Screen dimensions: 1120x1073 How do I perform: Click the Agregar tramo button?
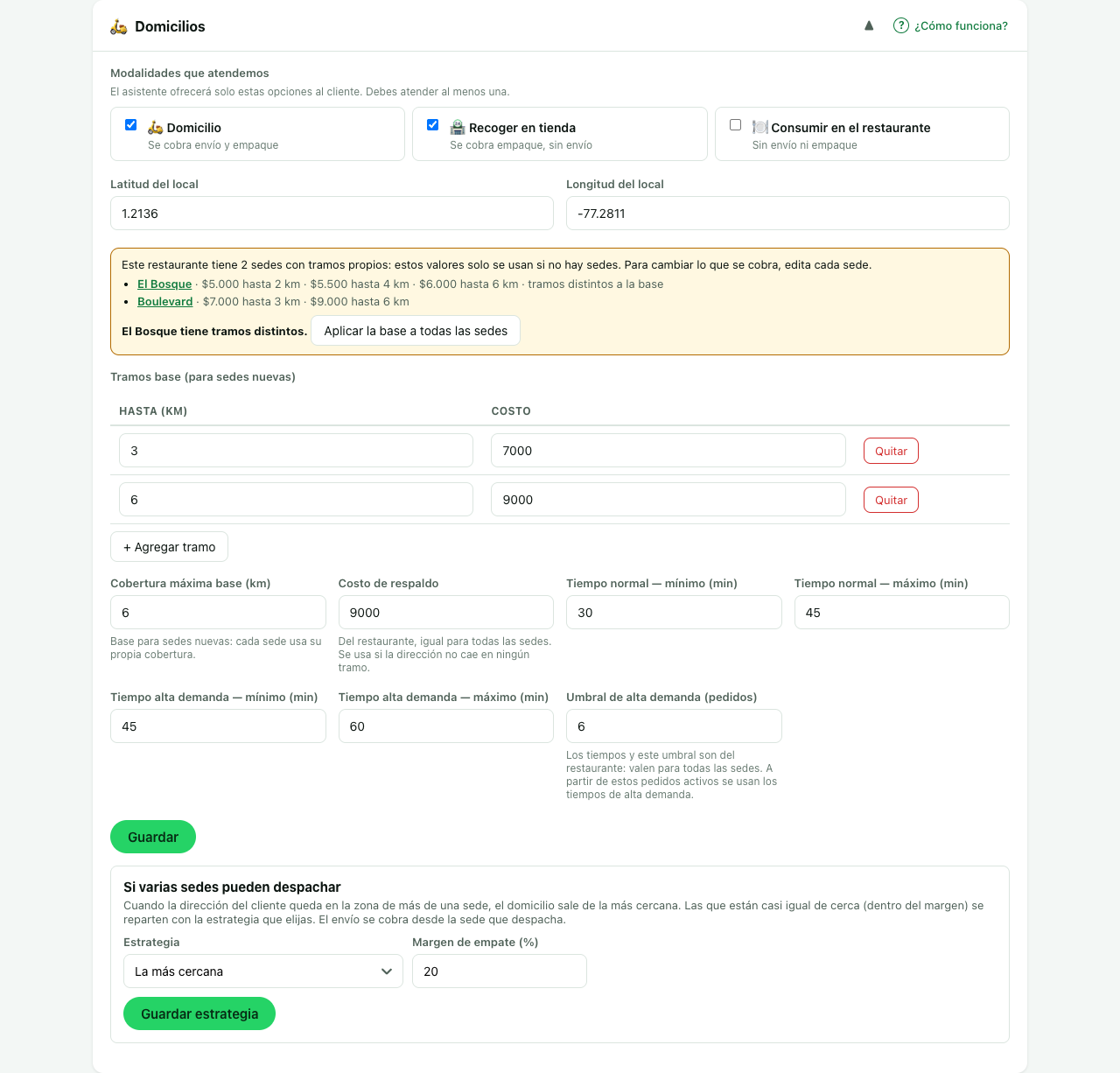[x=169, y=547]
